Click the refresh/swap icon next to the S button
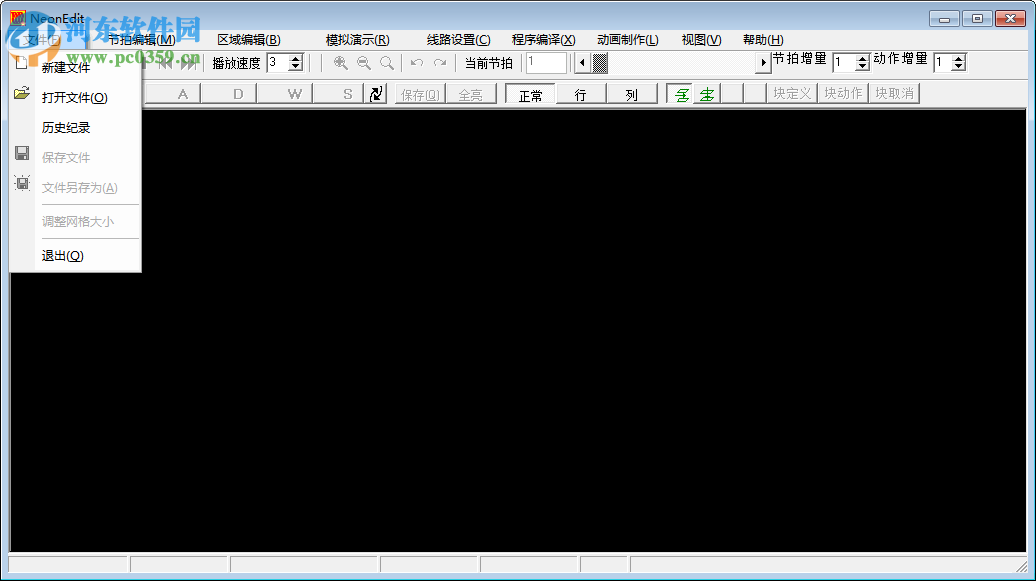This screenshot has height=581, width=1036. pos(376,92)
